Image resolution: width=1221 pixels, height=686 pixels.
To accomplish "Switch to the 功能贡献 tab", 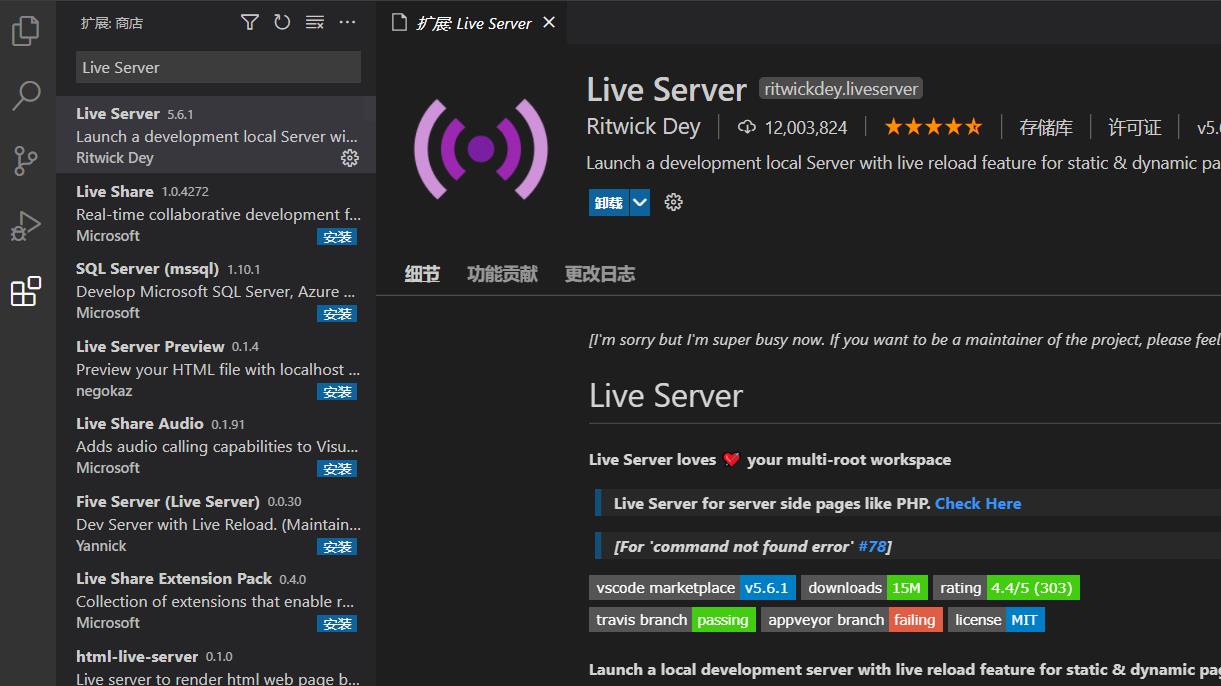I will click(502, 274).
